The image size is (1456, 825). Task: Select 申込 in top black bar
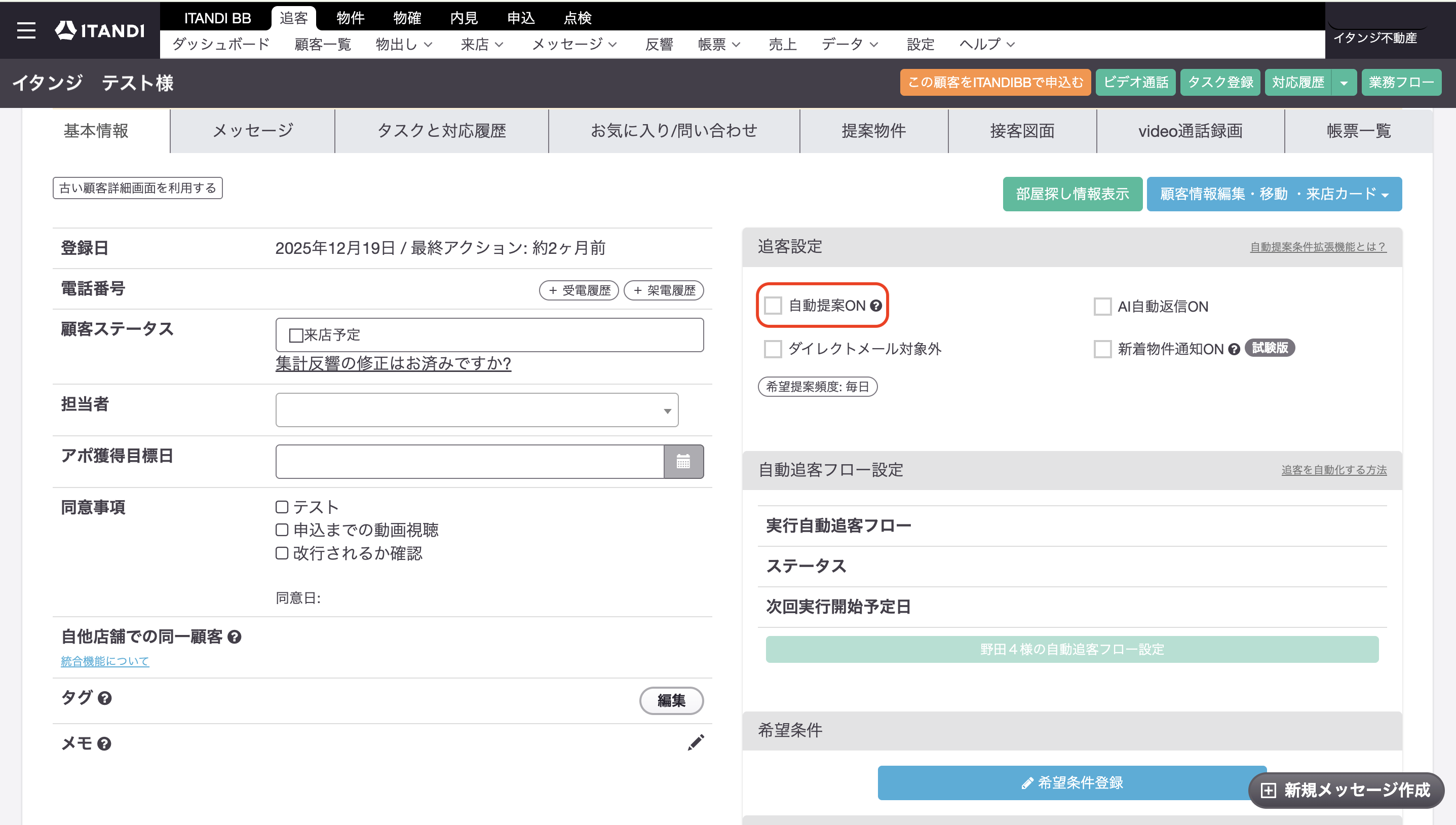click(x=520, y=18)
